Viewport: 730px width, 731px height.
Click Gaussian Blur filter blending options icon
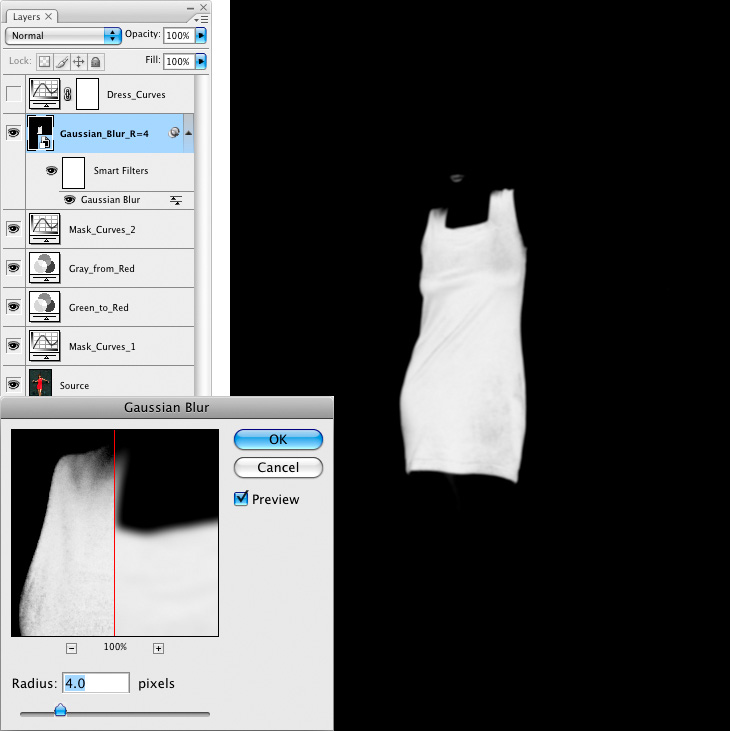[177, 200]
